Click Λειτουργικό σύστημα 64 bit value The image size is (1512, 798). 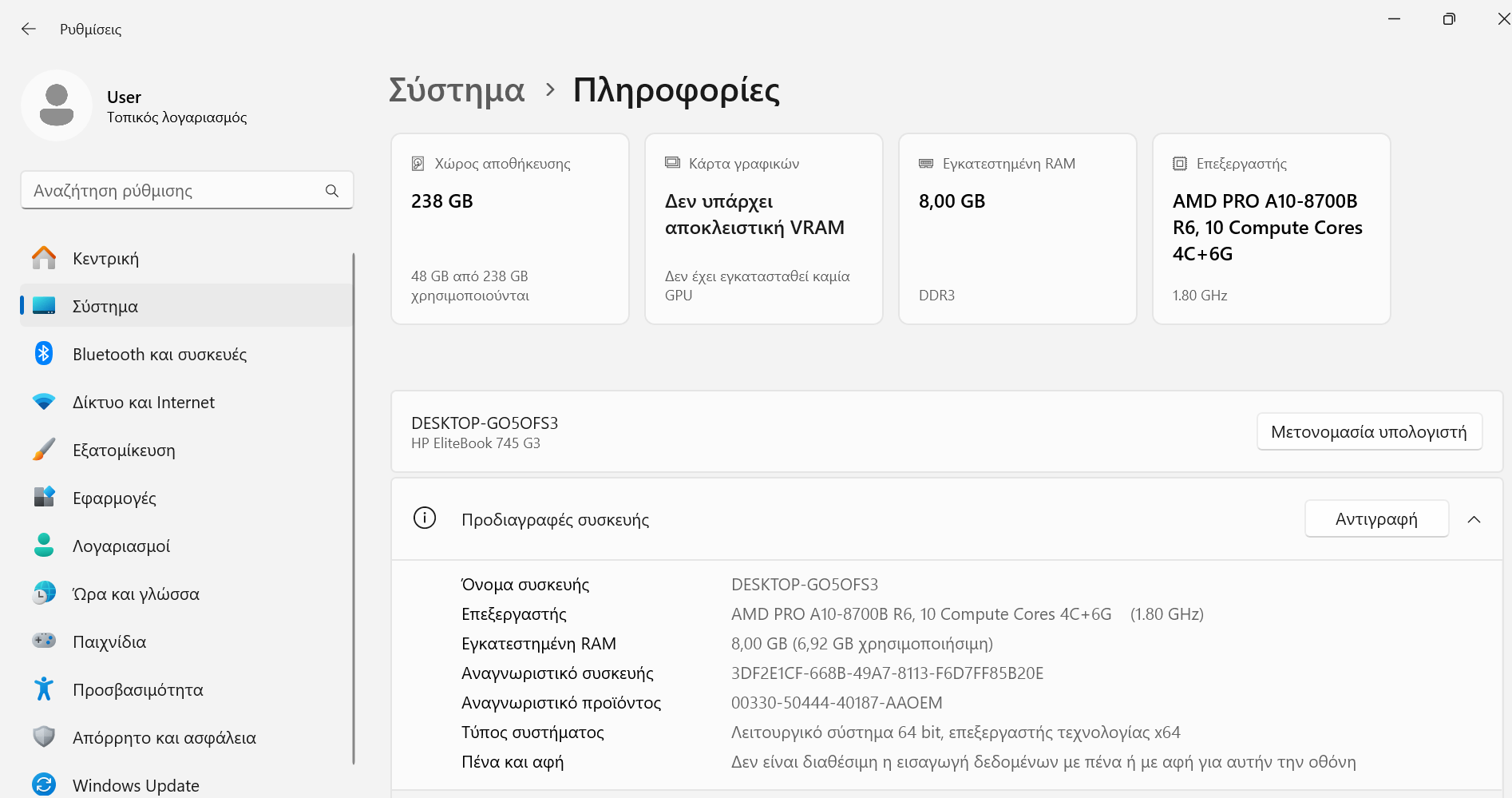pos(956,732)
